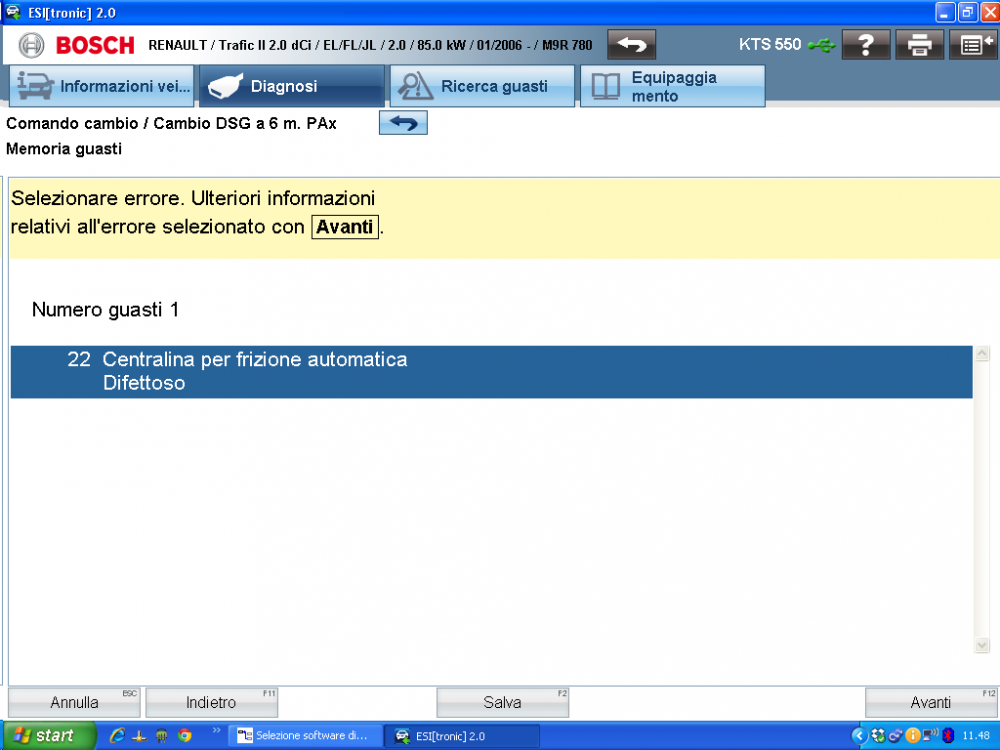Image resolution: width=1000 pixels, height=750 pixels.
Task: Switch to the Ricerca guasti tab
Action: click(x=482, y=85)
